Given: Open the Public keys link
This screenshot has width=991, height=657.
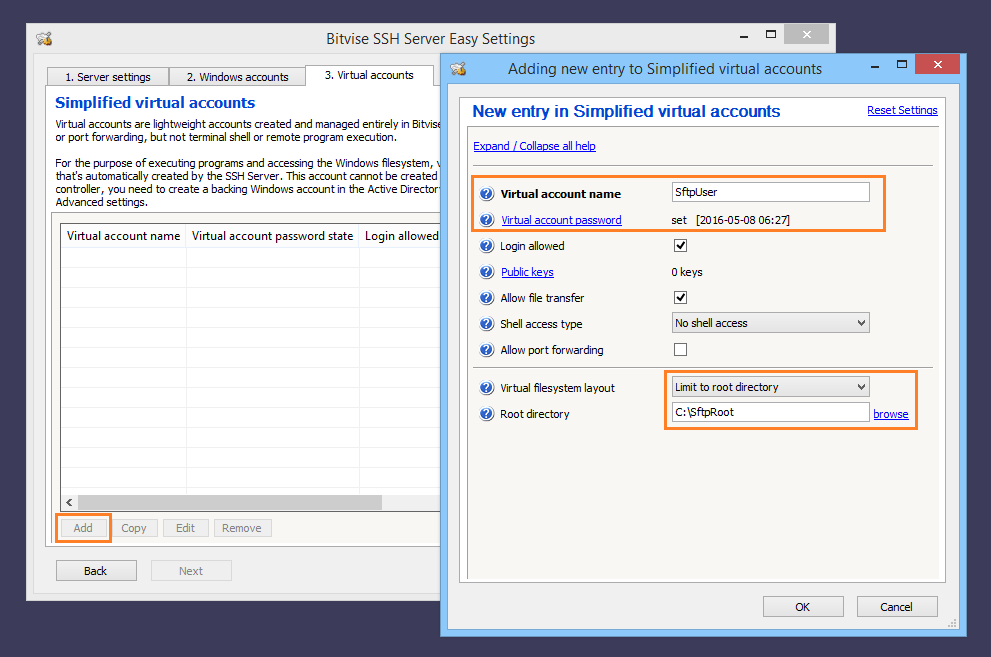Looking at the screenshot, I should coord(527,272).
